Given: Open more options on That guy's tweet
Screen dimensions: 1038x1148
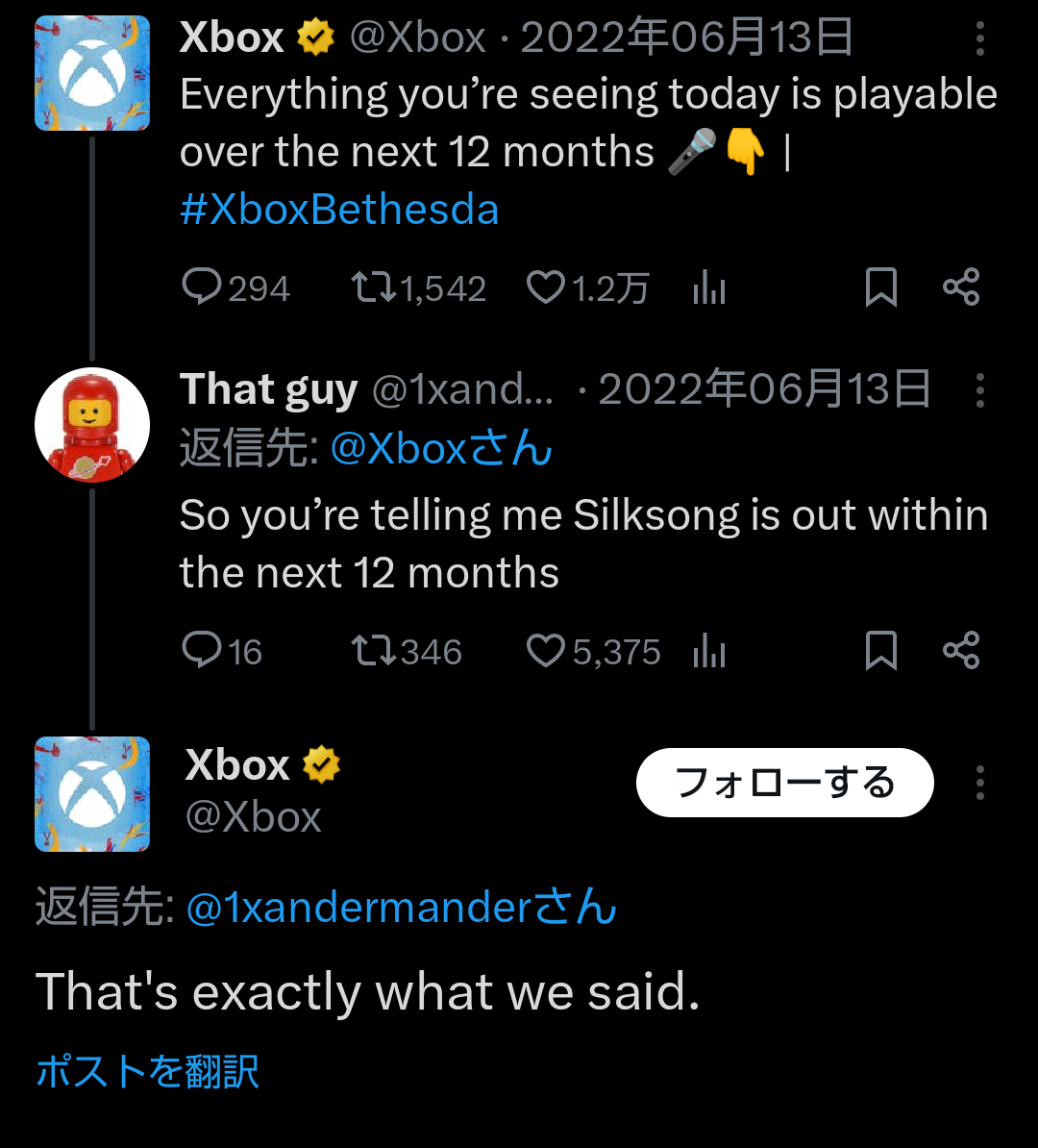Looking at the screenshot, I should (x=979, y=389).
